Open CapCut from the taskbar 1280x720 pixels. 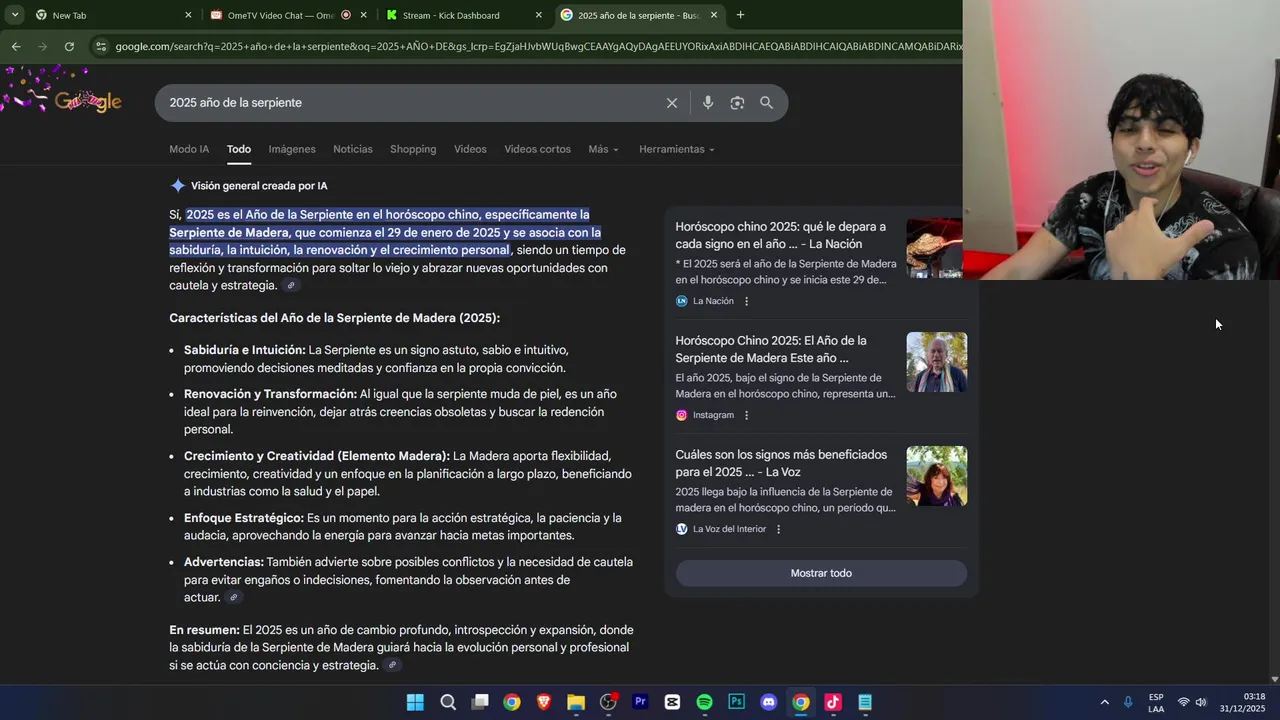click(x=672, y=702)
